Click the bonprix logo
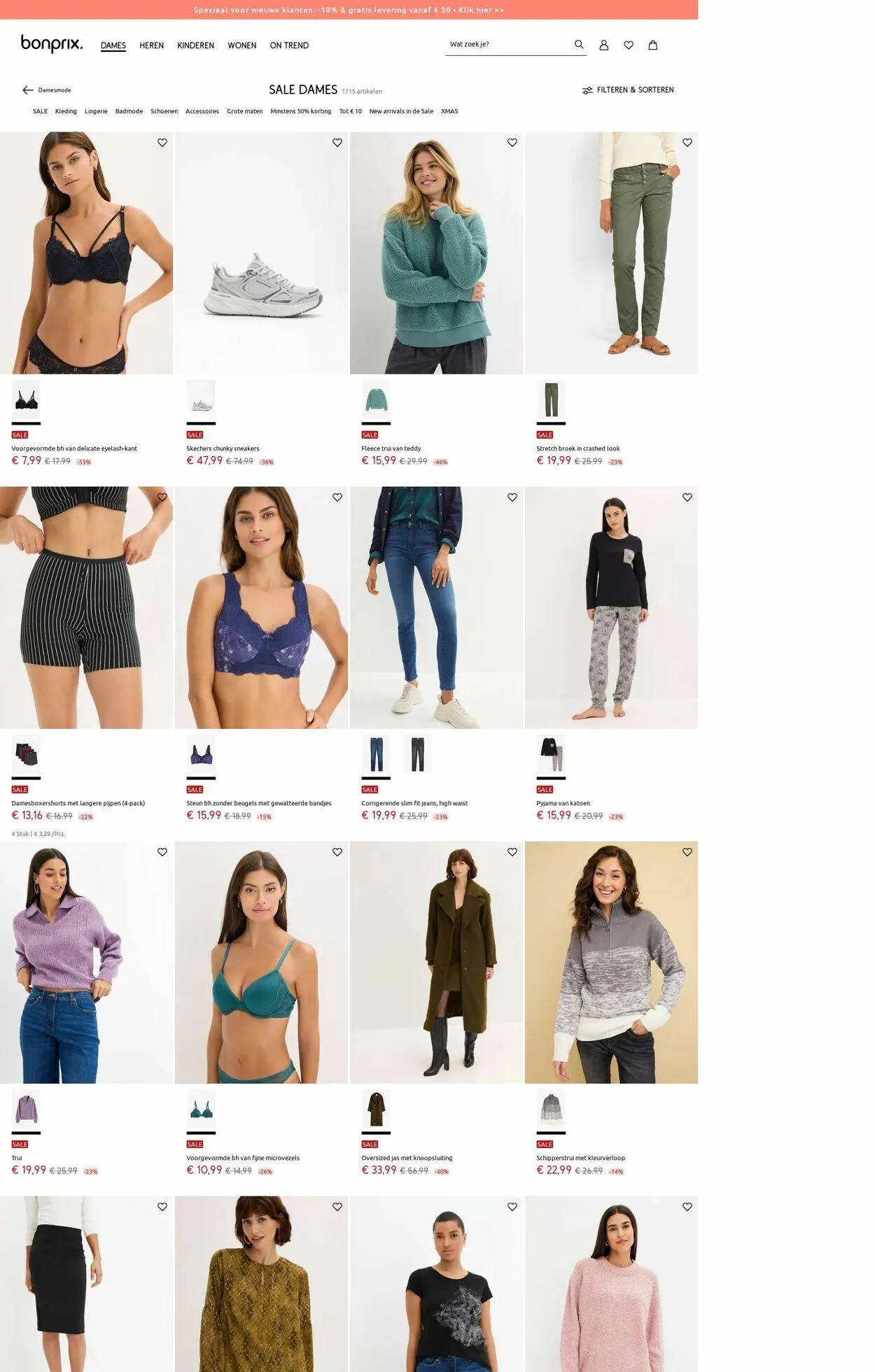Viewport: 875px width, 1372px height. pos(52,44)
